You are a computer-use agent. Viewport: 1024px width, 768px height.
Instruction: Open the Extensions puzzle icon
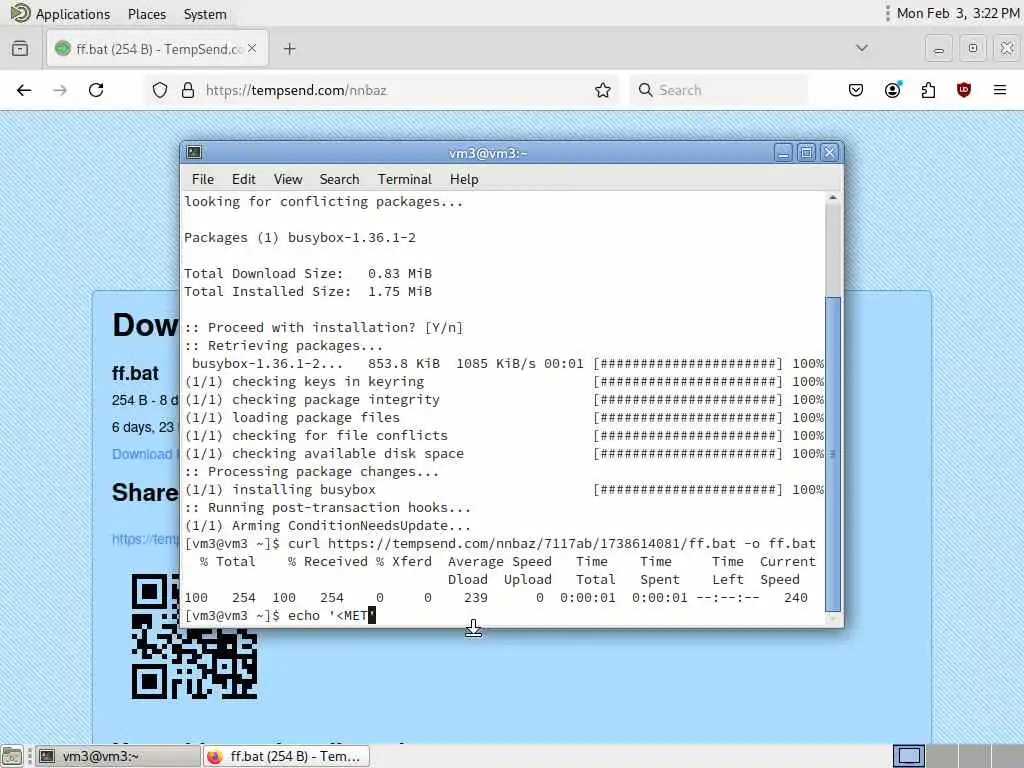[928, 90]
